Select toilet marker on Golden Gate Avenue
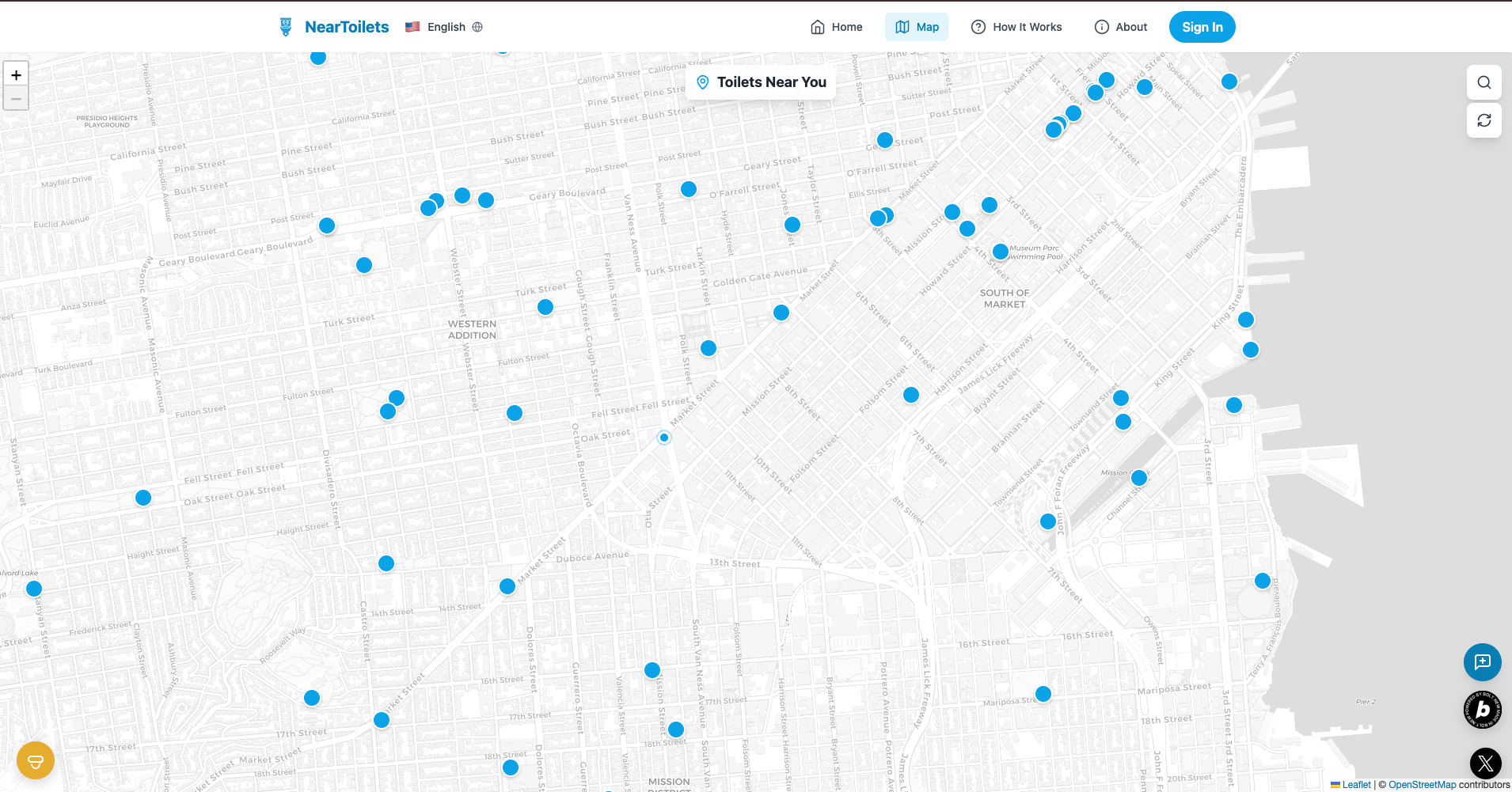Viewport: 1512px width, 792px height. point(781,313)
